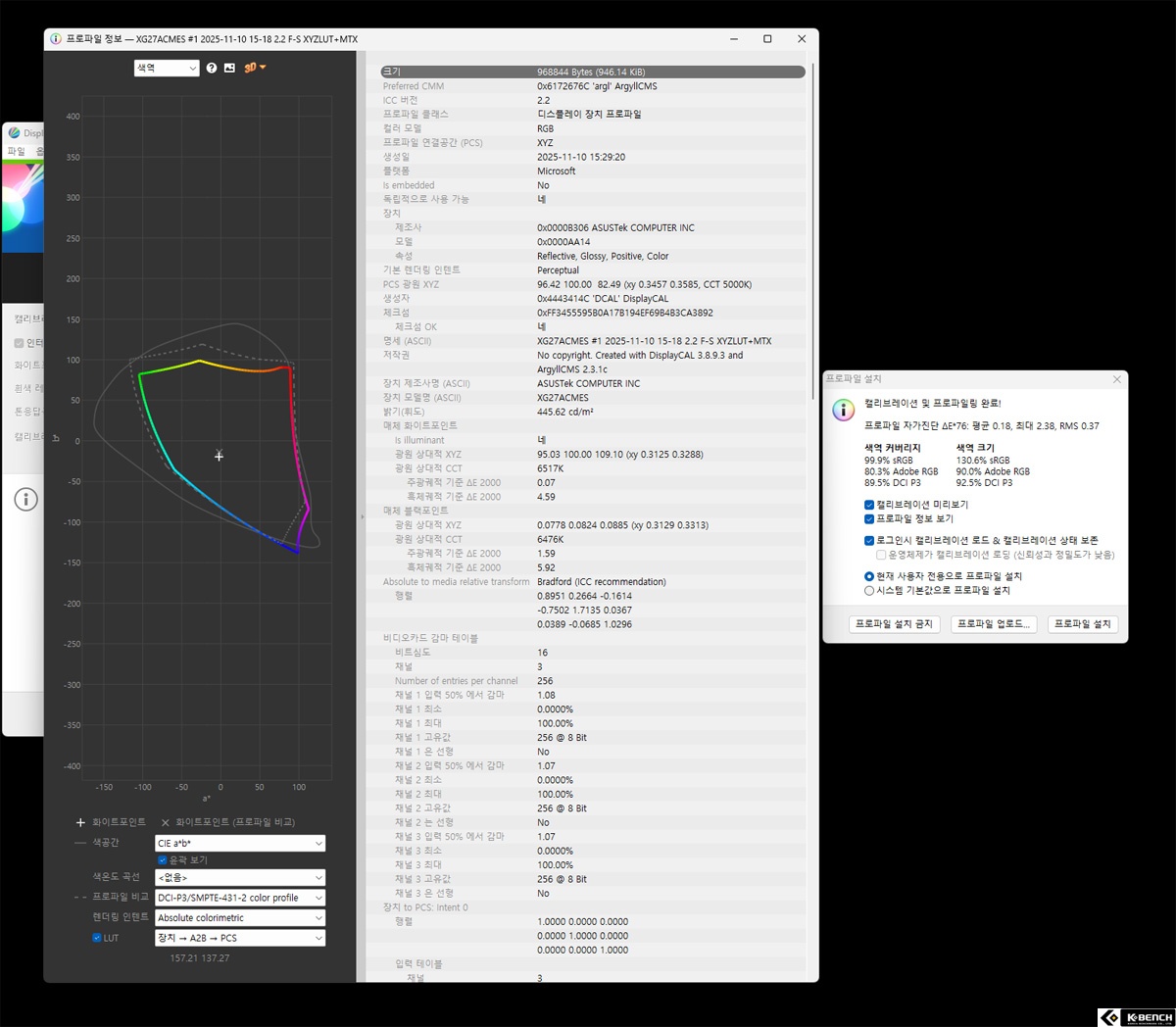Viewport: 1176px width, 1027px height.
Task: Click the save gamut image icon
Action: 229,68
